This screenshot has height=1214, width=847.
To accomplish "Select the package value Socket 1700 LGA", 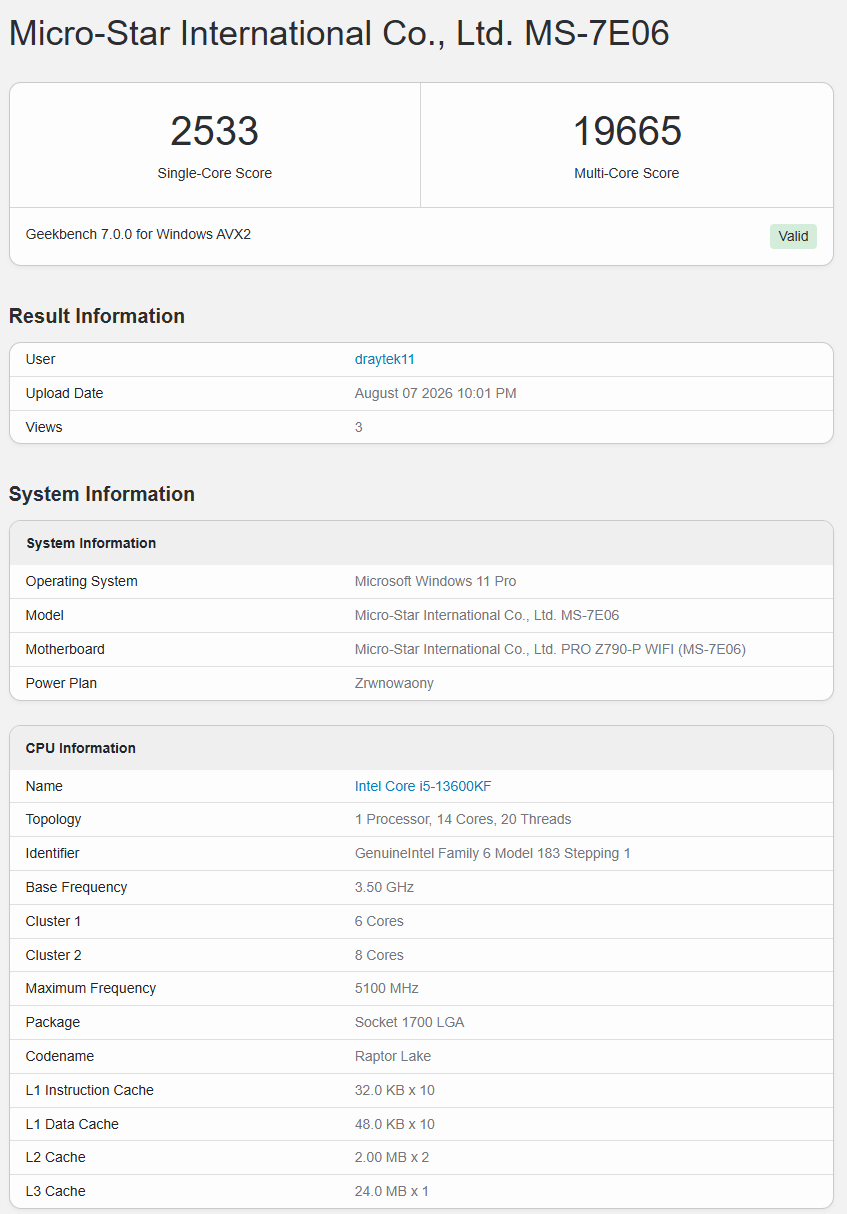I will pos(409,1022).
